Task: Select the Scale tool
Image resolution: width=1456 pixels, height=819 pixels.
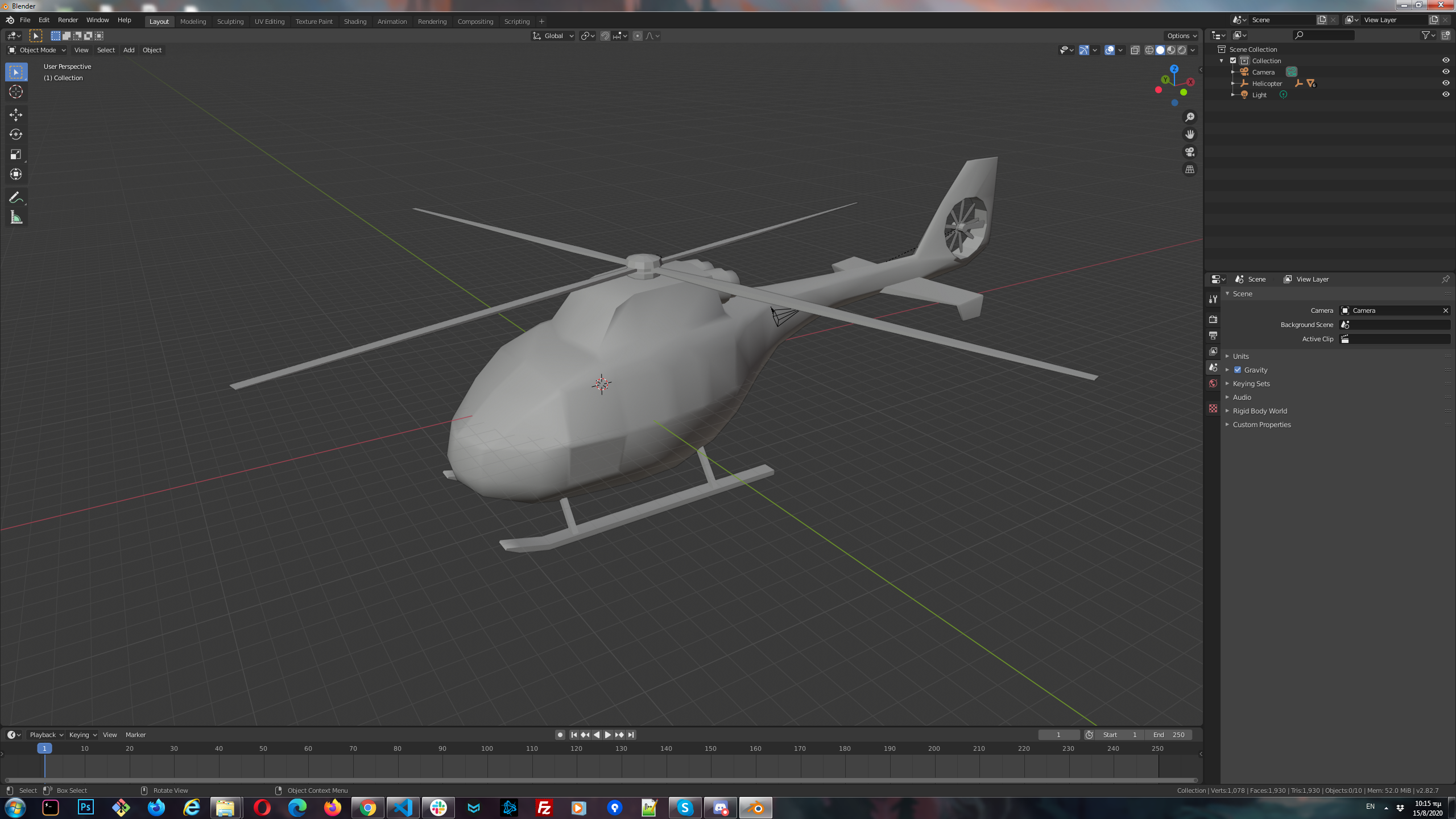Action: [x=16, y=154]
